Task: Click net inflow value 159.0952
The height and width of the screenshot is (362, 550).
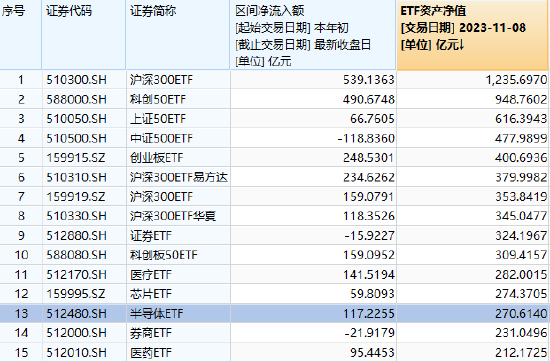Action: tap(369, 255)
